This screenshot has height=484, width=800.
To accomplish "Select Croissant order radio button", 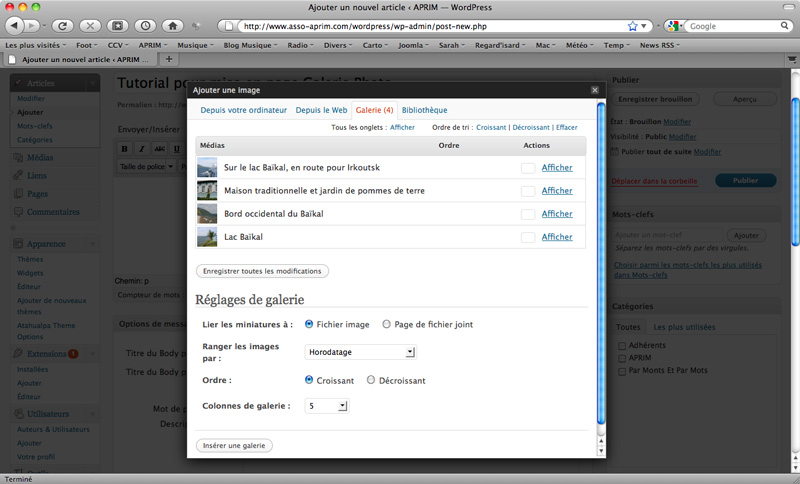I will pyautogui.click(x=309, y=380).
